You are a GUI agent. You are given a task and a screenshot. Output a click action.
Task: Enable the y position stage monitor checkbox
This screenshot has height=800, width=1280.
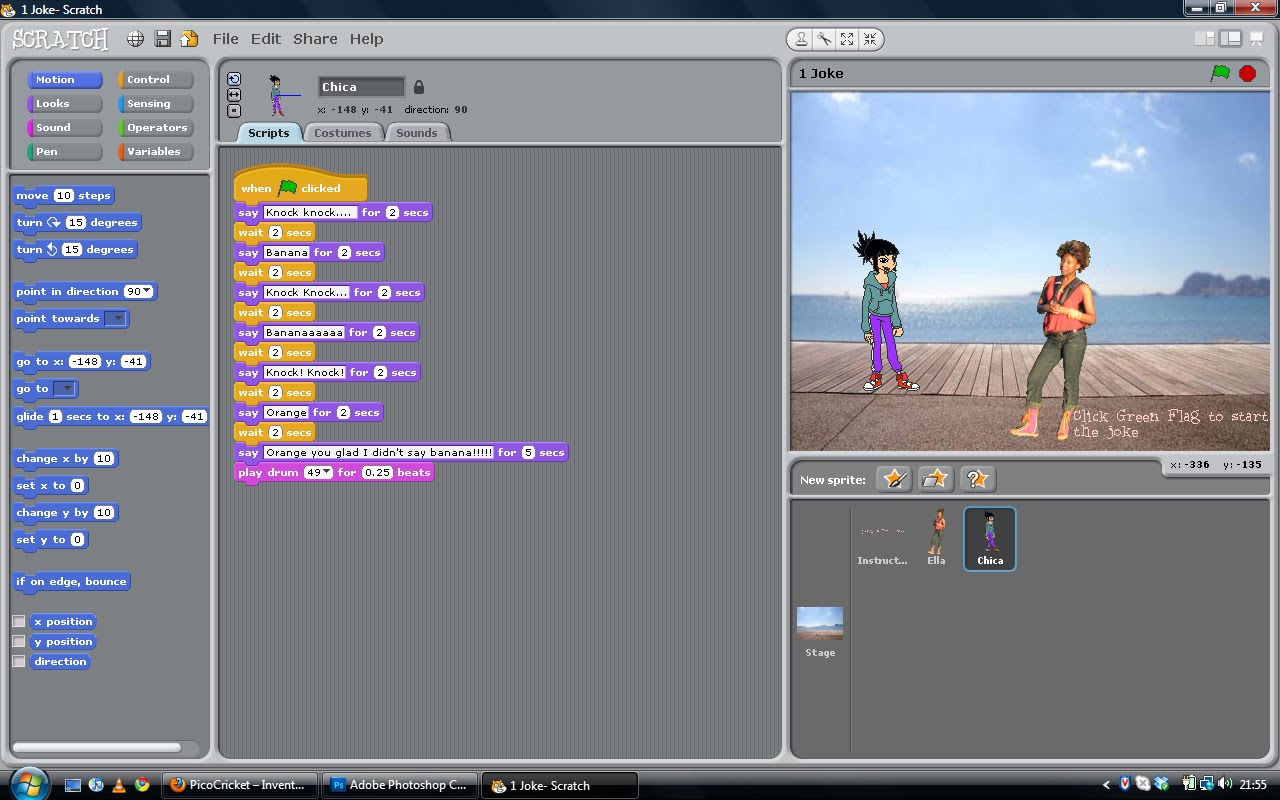click(x=18, y=642)
